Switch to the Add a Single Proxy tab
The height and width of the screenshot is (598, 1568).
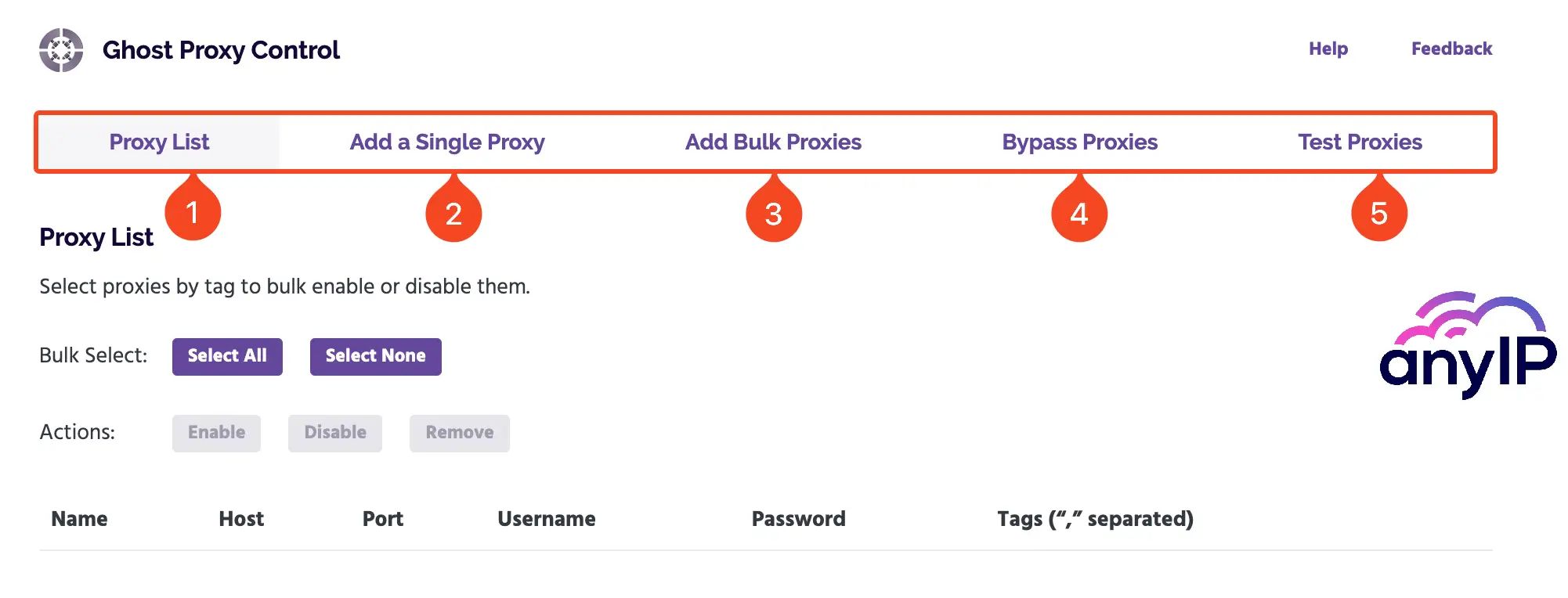coord(447,142)
